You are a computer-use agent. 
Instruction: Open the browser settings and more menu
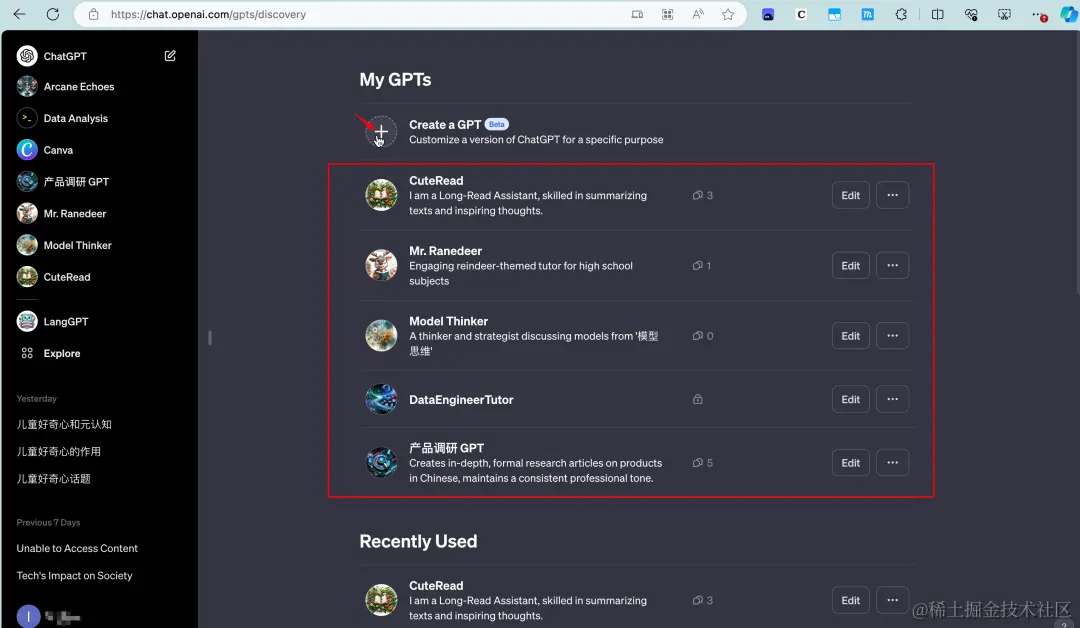point(1039,14)
